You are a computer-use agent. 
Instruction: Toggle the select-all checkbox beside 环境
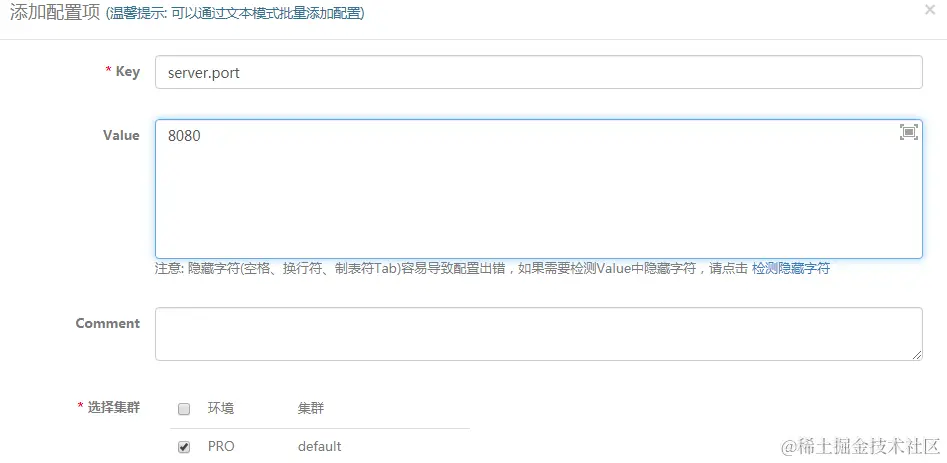pos(184,409)
